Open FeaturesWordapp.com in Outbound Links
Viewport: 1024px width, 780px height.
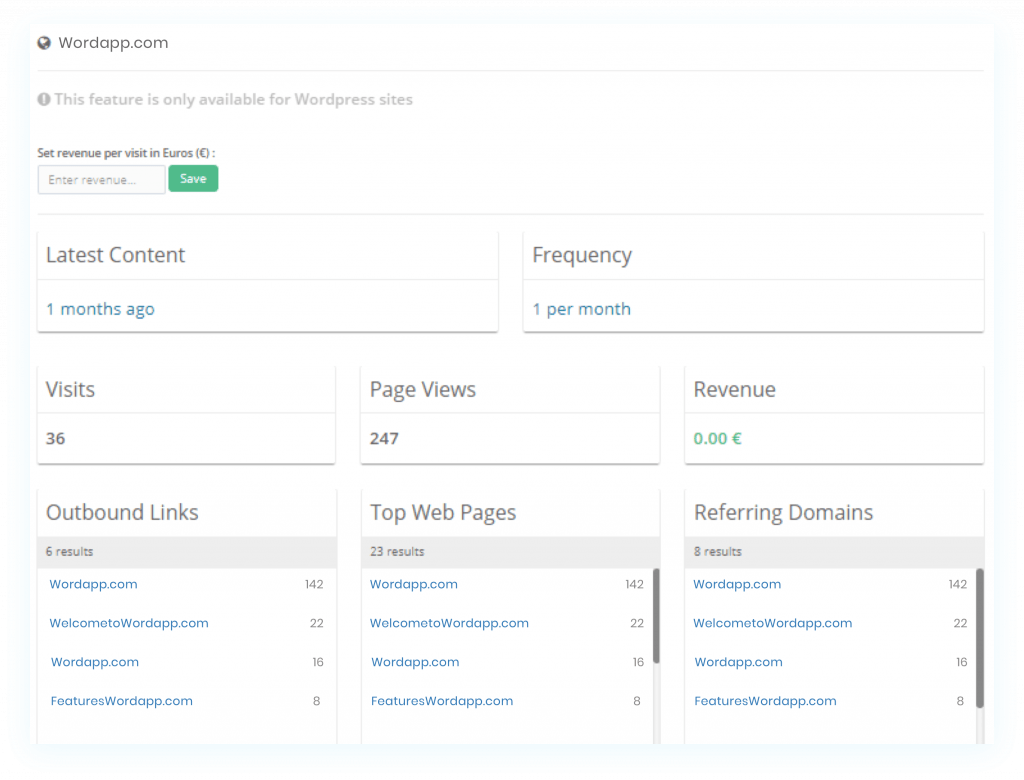pos(121,700)
